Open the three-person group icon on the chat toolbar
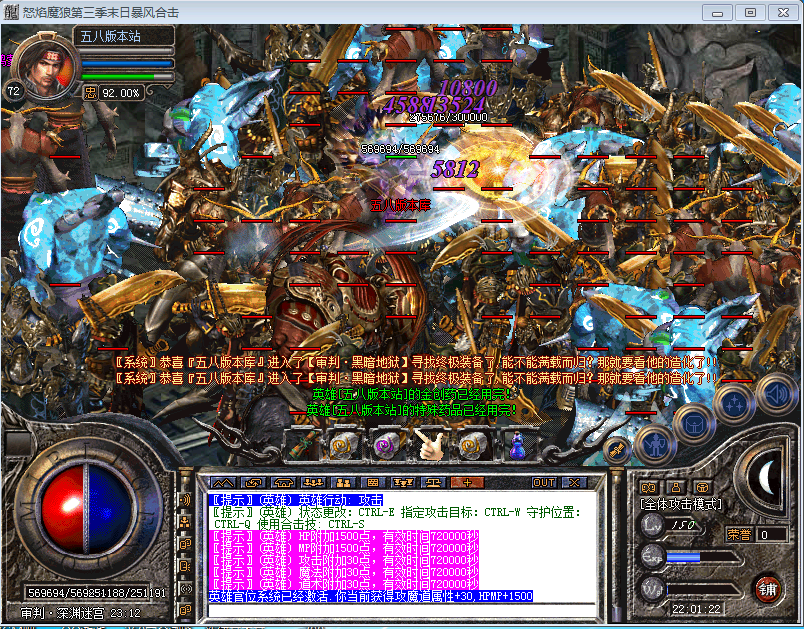This screenshot has height=629, width=804. 313,482
